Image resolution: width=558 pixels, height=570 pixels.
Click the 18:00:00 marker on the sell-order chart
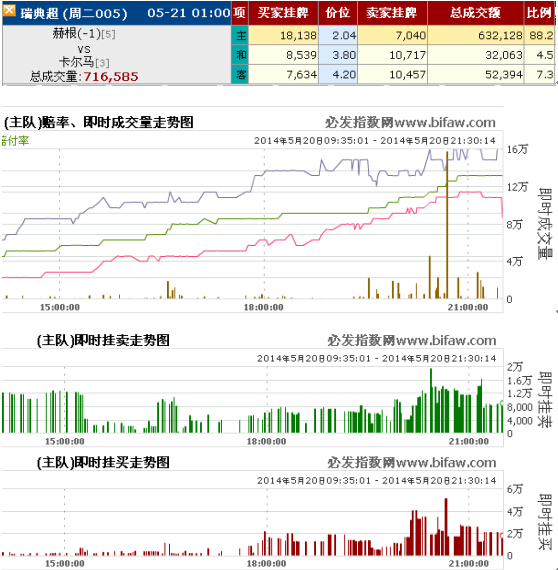pos(266,441)
